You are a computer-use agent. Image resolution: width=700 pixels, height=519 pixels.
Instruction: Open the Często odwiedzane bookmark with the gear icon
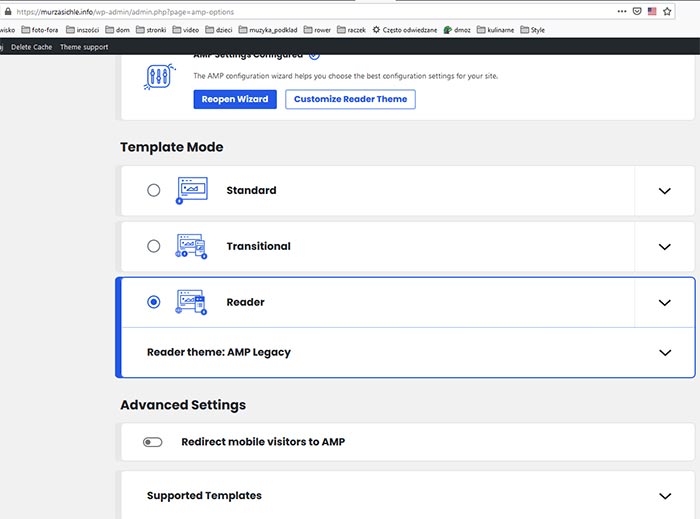pyautogui.click(x=405, y=30)
